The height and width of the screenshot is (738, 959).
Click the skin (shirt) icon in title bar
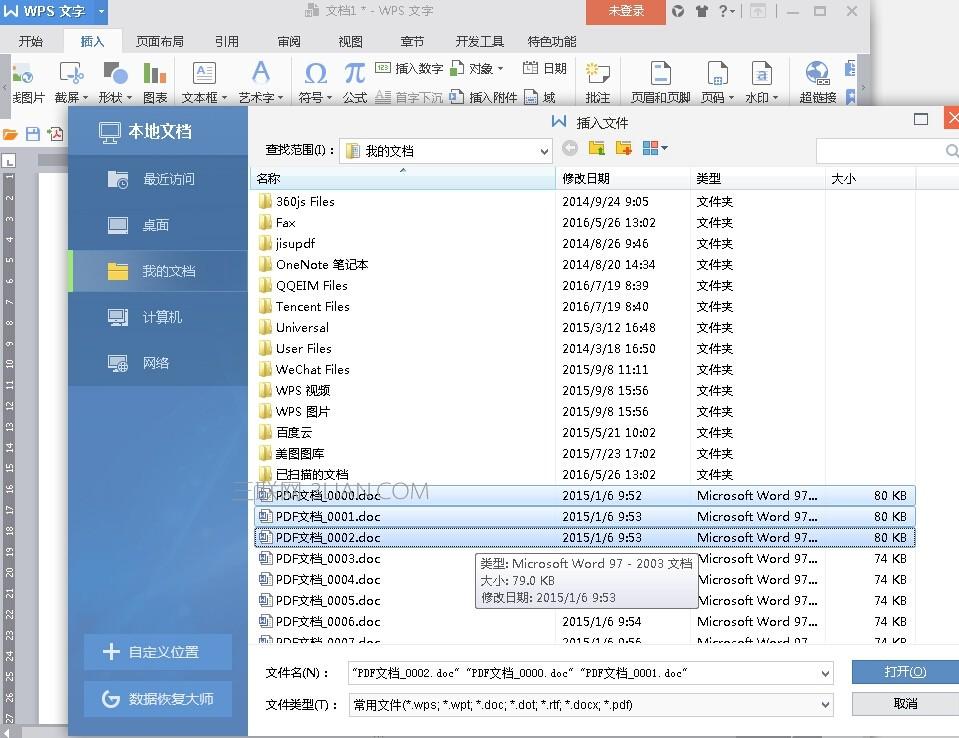[702, 11]
